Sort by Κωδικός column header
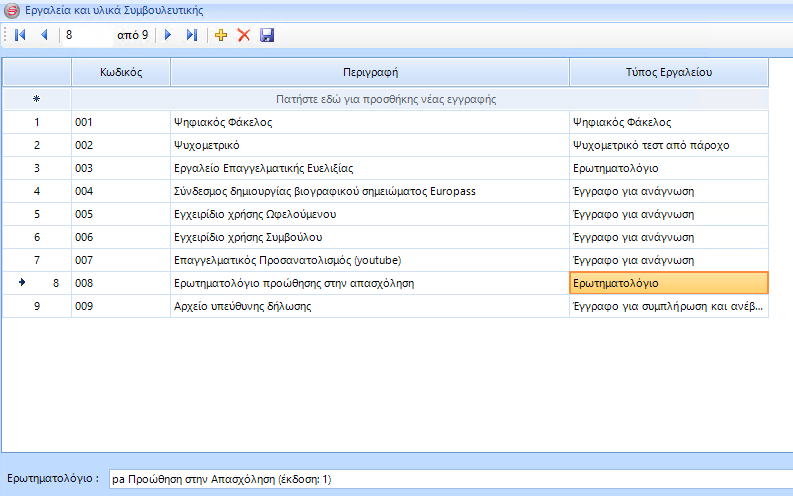 click(120, 72)
